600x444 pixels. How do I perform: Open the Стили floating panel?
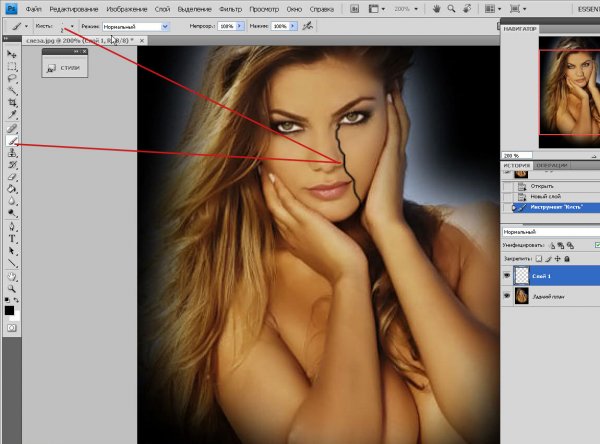coord(65,68)
